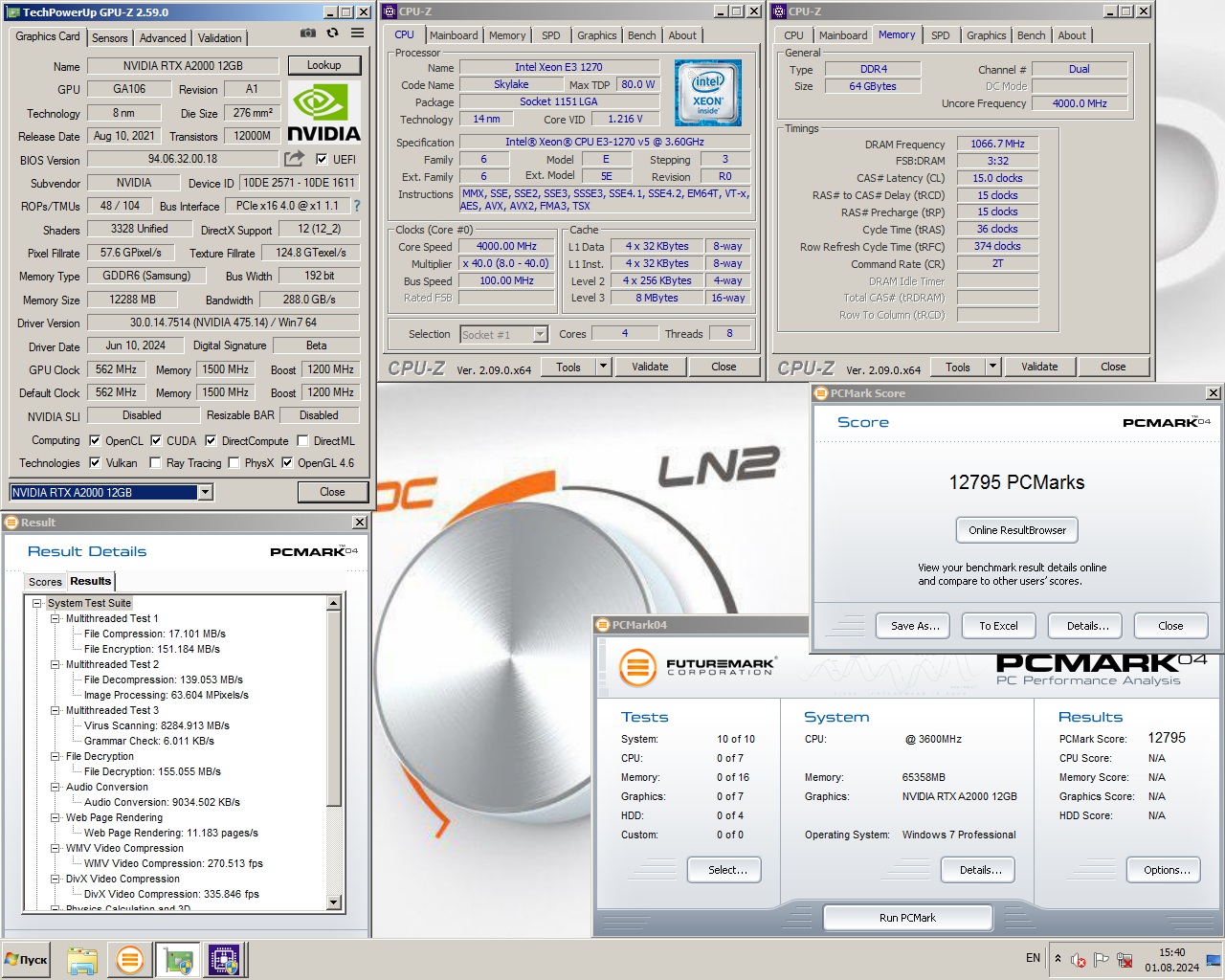This screenshot has width=1225, height=980.
Task: Click the Run PCMark button
Action: point(908,918)
